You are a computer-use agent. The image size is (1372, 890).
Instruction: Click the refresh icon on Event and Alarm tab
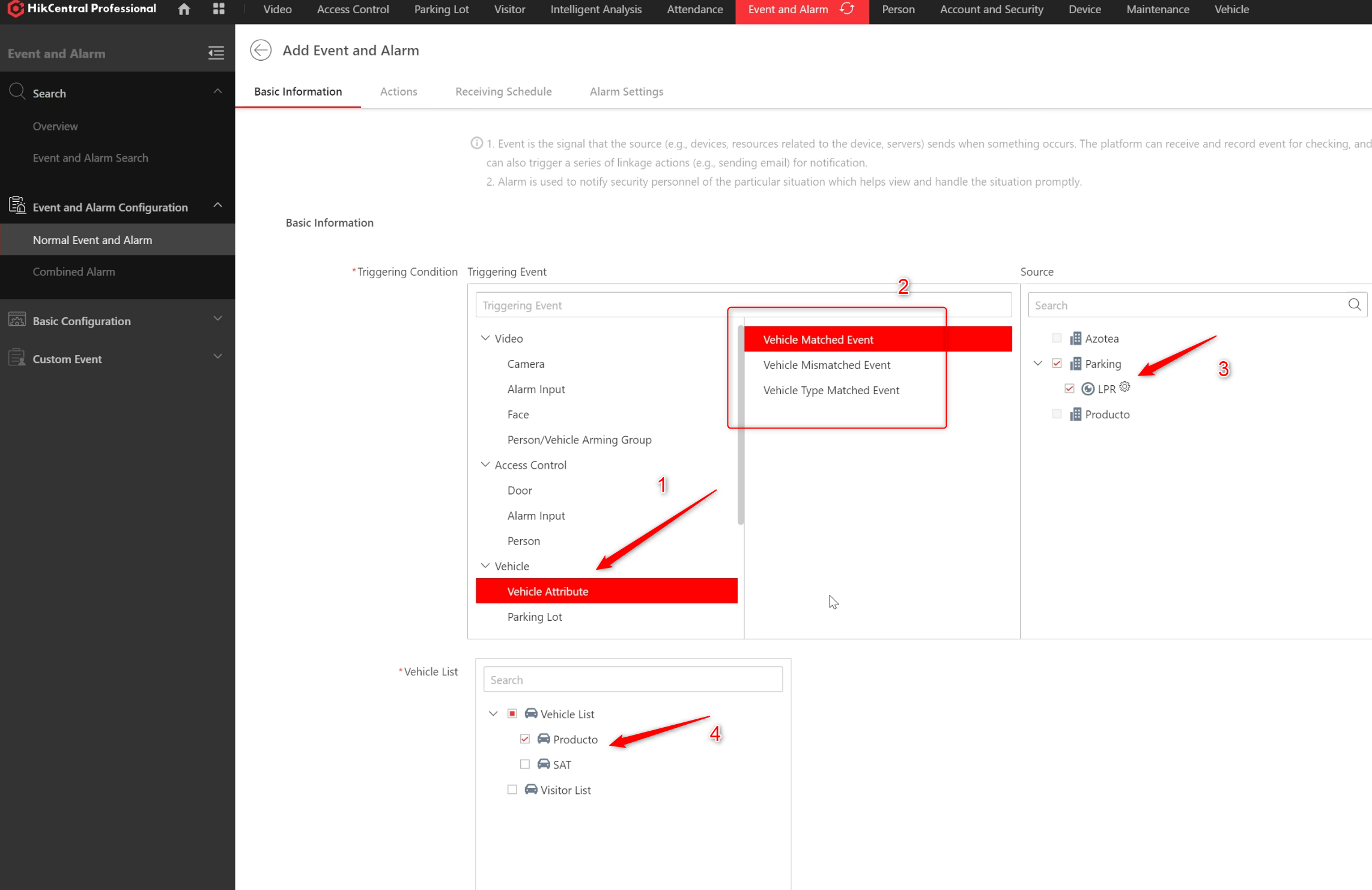click(x=847, y=9)
